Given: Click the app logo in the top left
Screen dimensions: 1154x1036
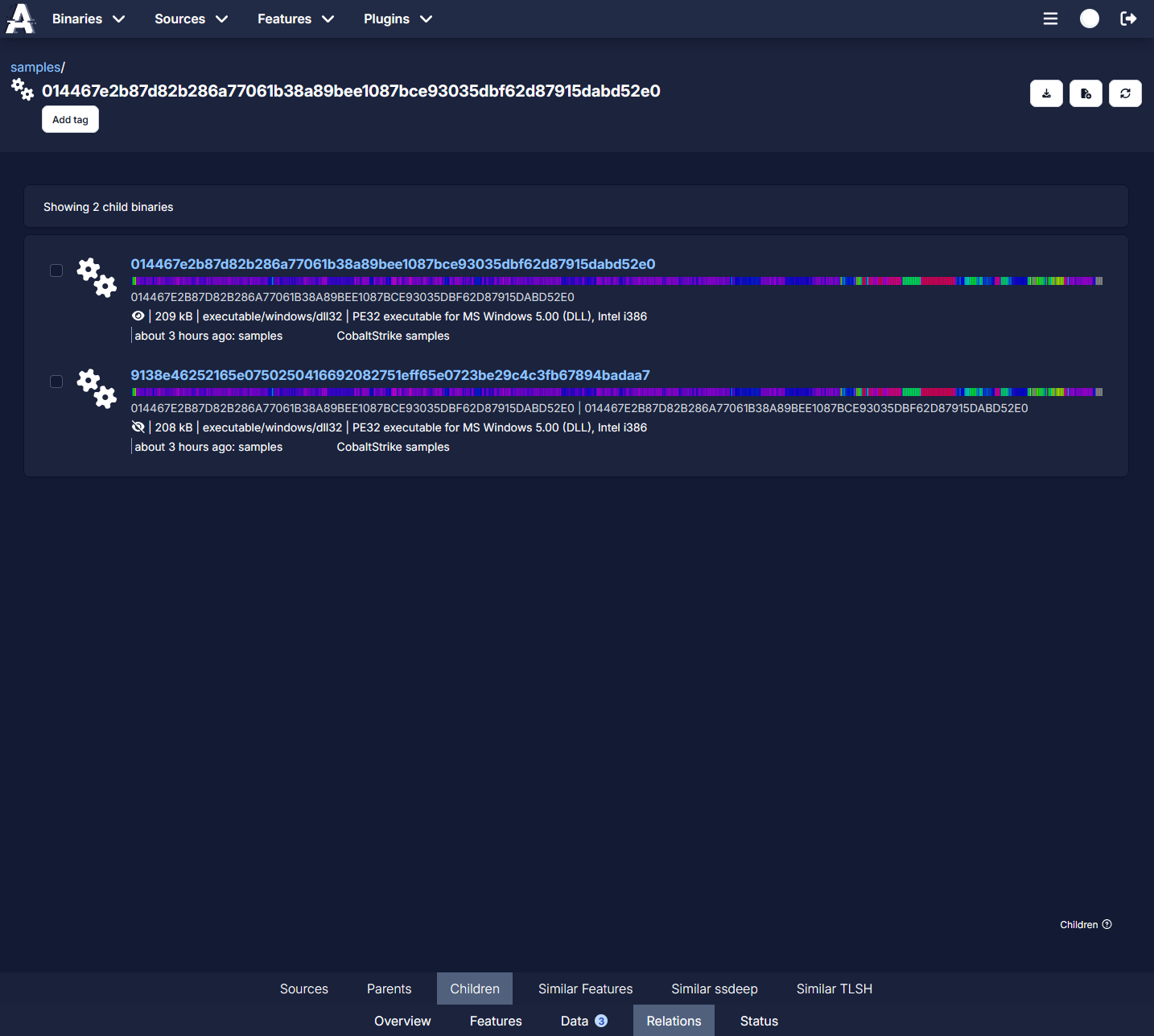Looking at the screenshot, I should pos(19,18).
